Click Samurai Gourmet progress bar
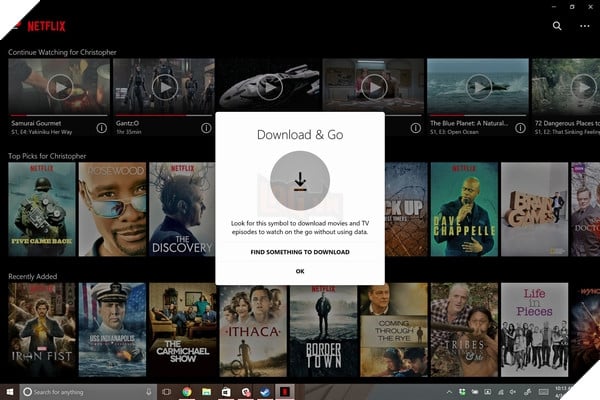Screen dimensions: 600x400 point(59,115)
